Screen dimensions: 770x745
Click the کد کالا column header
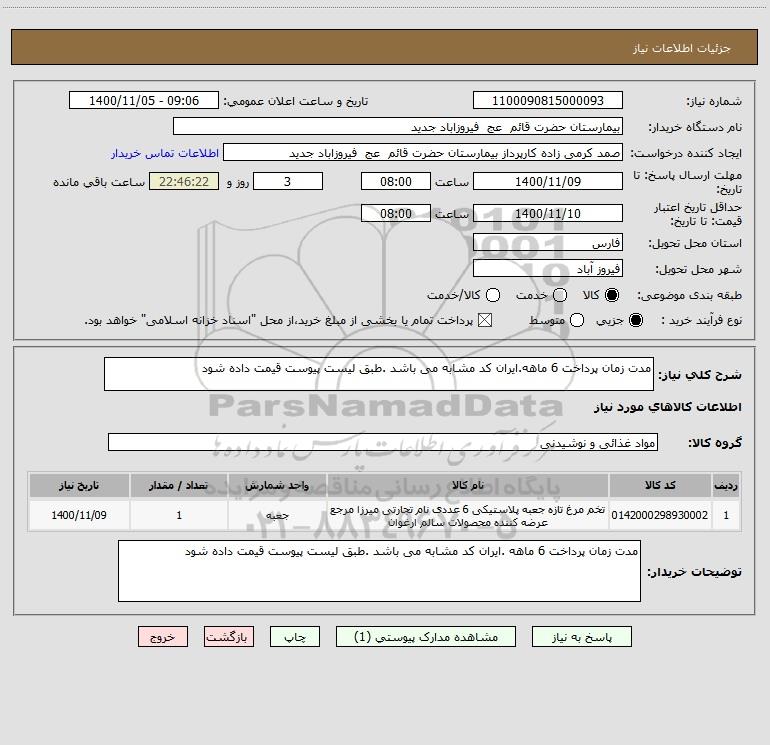(660, 485)
